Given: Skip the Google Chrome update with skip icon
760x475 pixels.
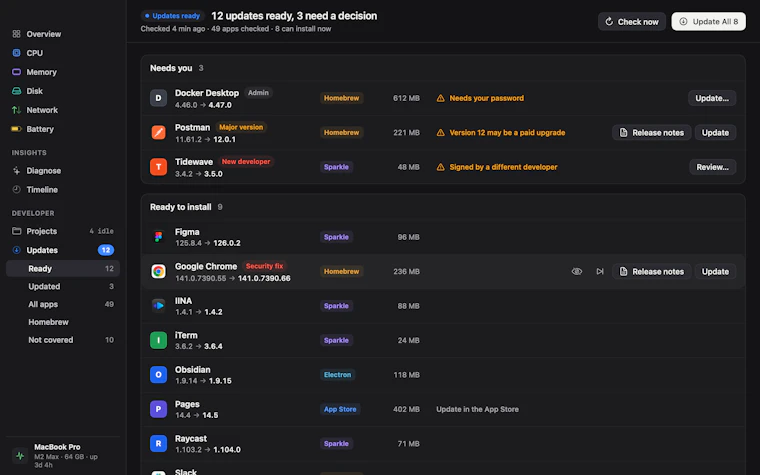Looking at the screenshot, I should [x=600, y=271].
